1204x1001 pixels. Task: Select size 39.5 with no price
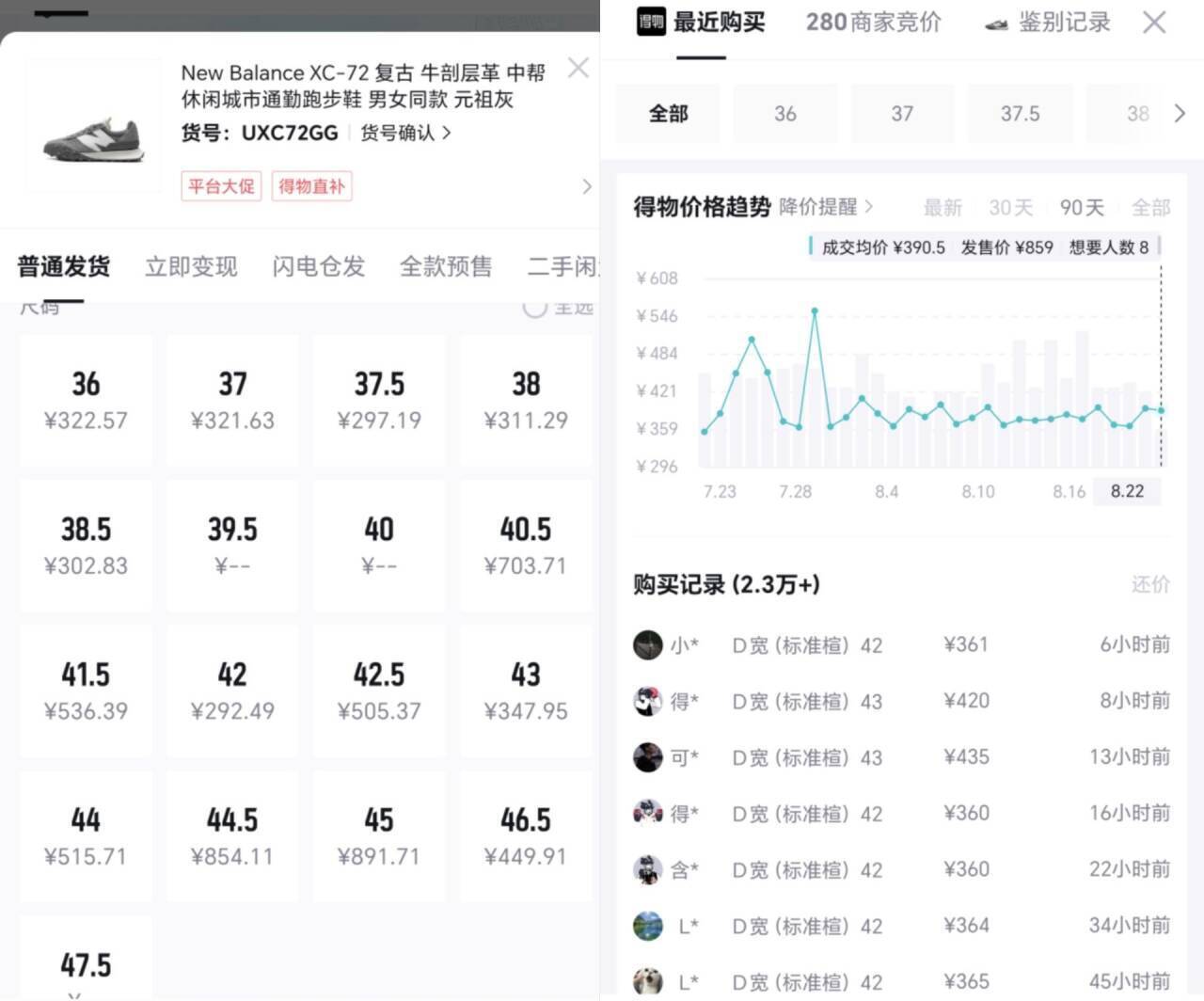(232, 546)
